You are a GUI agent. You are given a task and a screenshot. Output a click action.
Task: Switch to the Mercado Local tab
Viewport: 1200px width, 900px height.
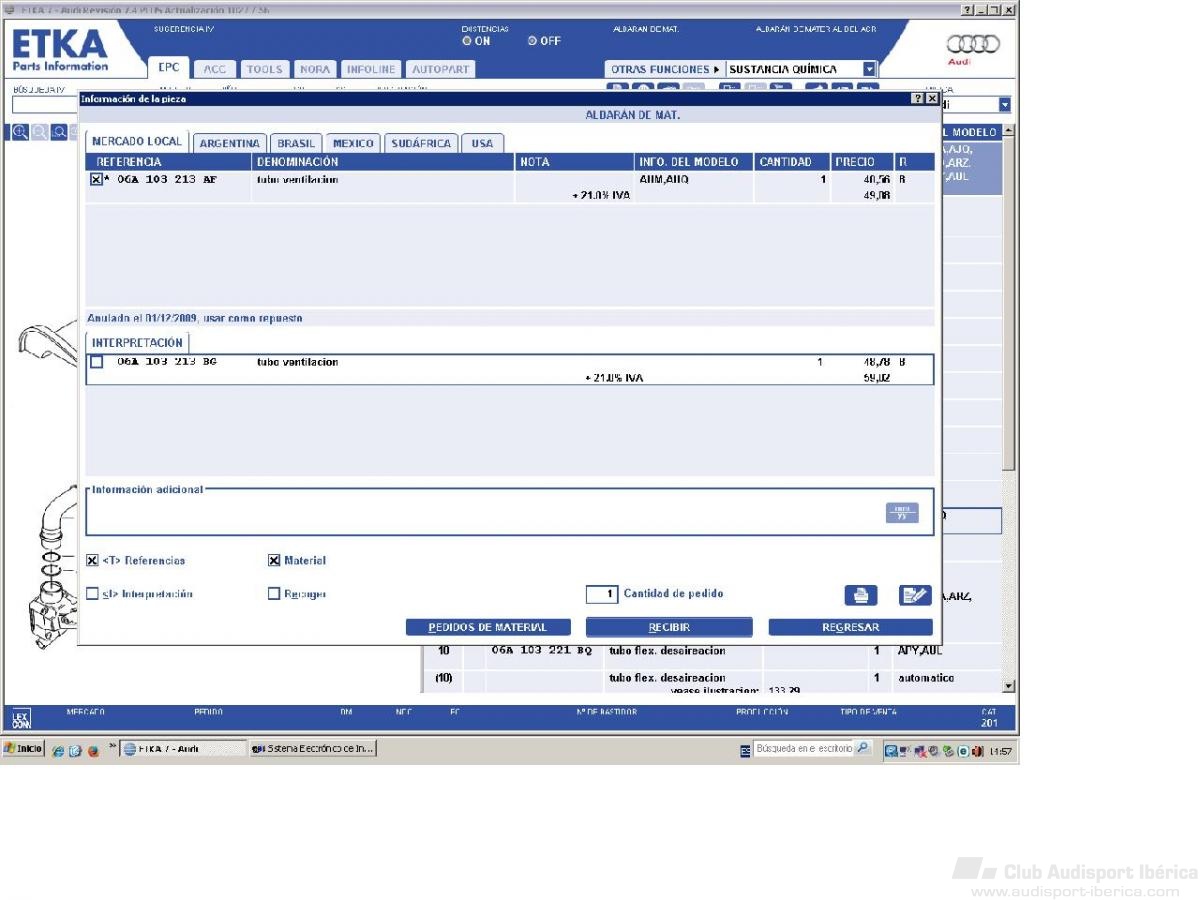137,142
